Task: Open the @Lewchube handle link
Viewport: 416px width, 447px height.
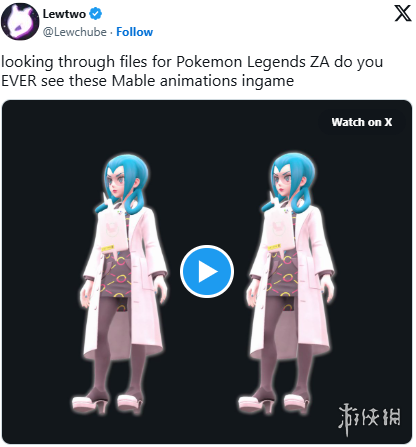Action: point(75,32)
